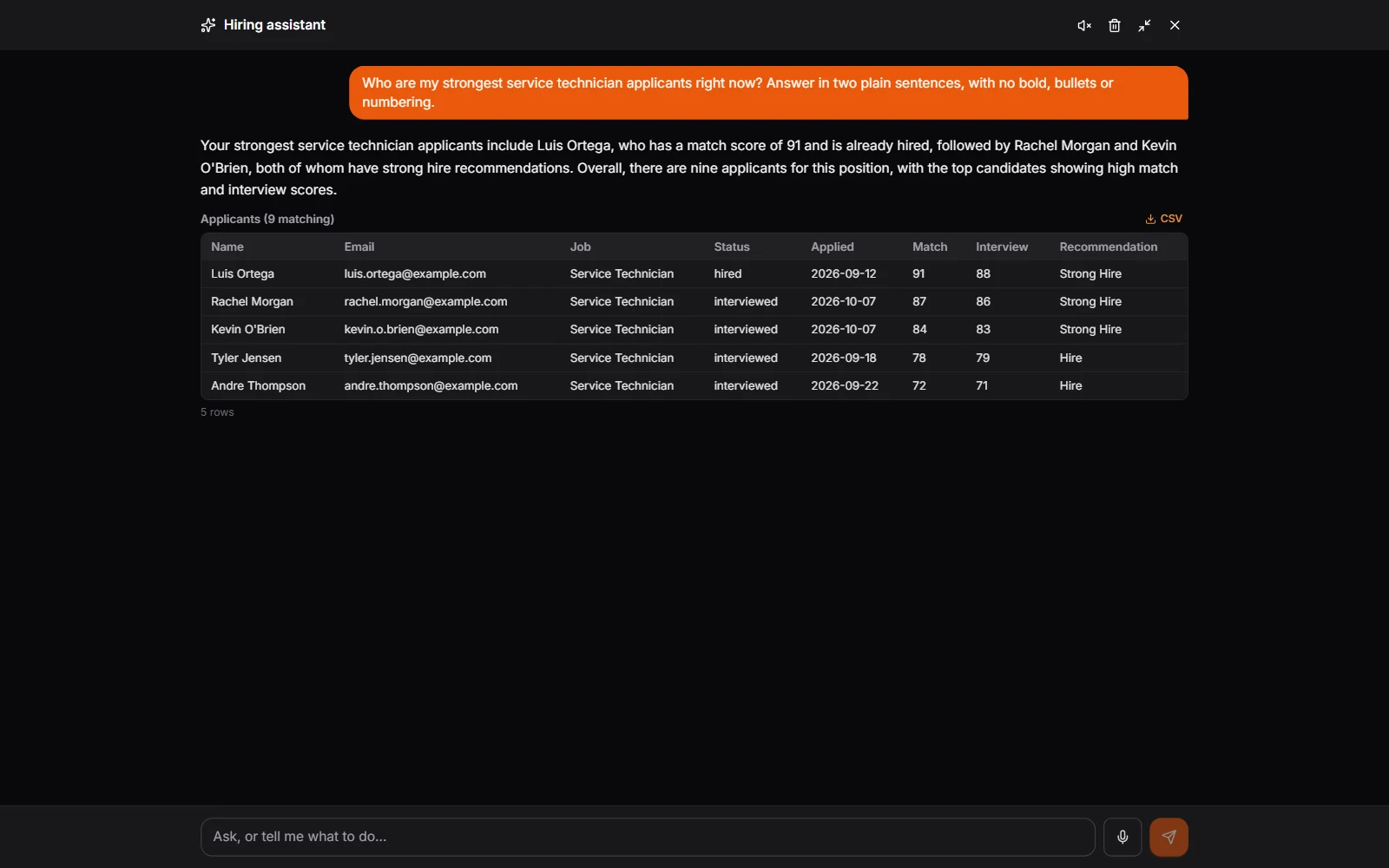Click the '5 rows' footer text
Image resolution: width=1389 pixels, height=868 pixels.
click(217, 412)
